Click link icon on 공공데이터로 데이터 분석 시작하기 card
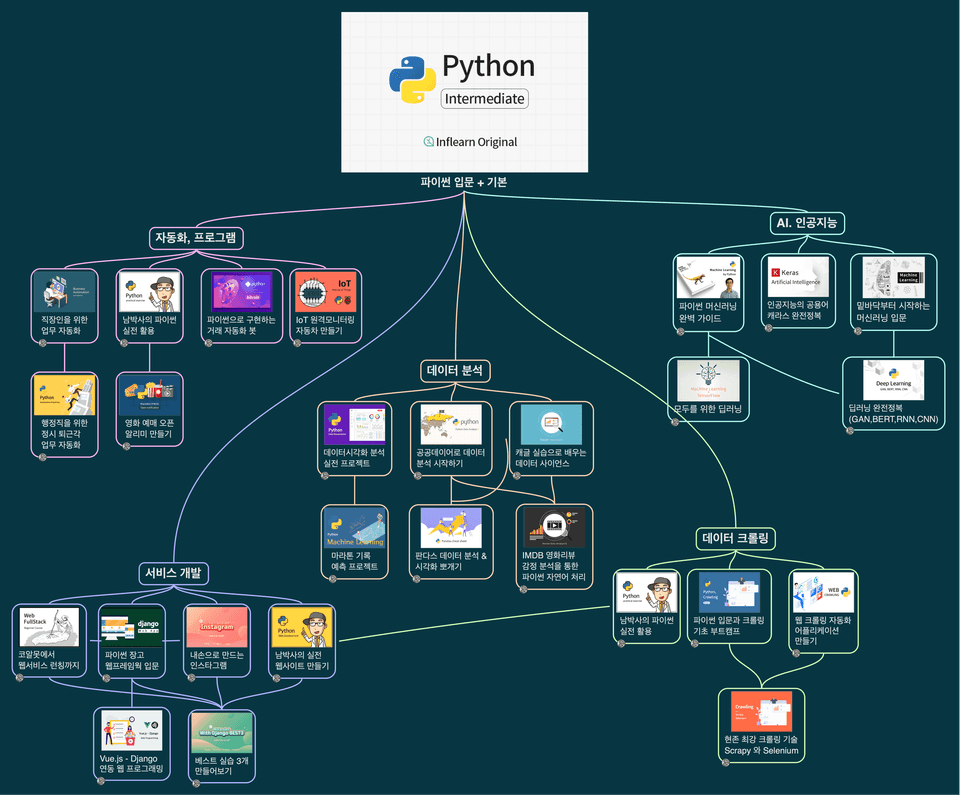Viewport: 960px width, 795px height. pos(418,475)
